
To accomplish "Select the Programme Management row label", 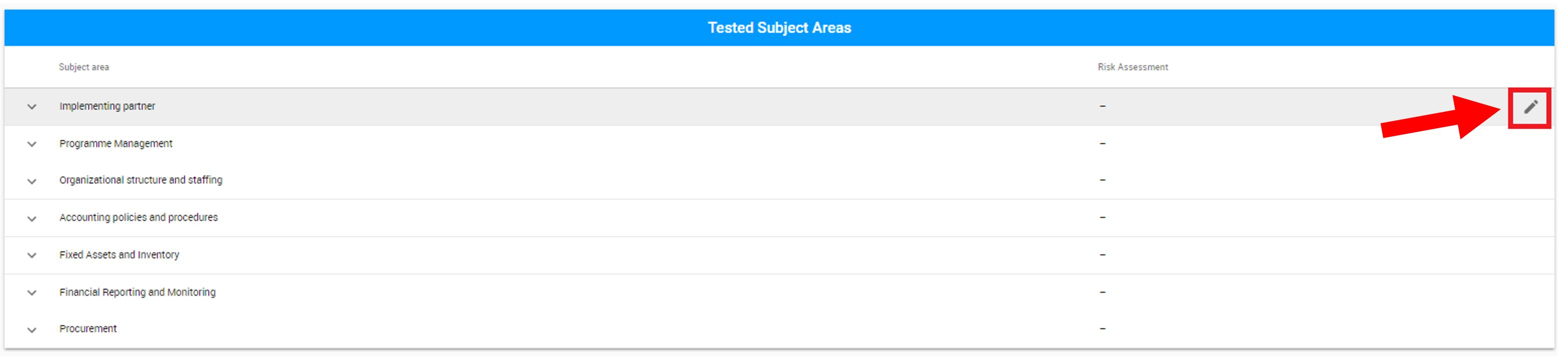I will tap(116, 144).
